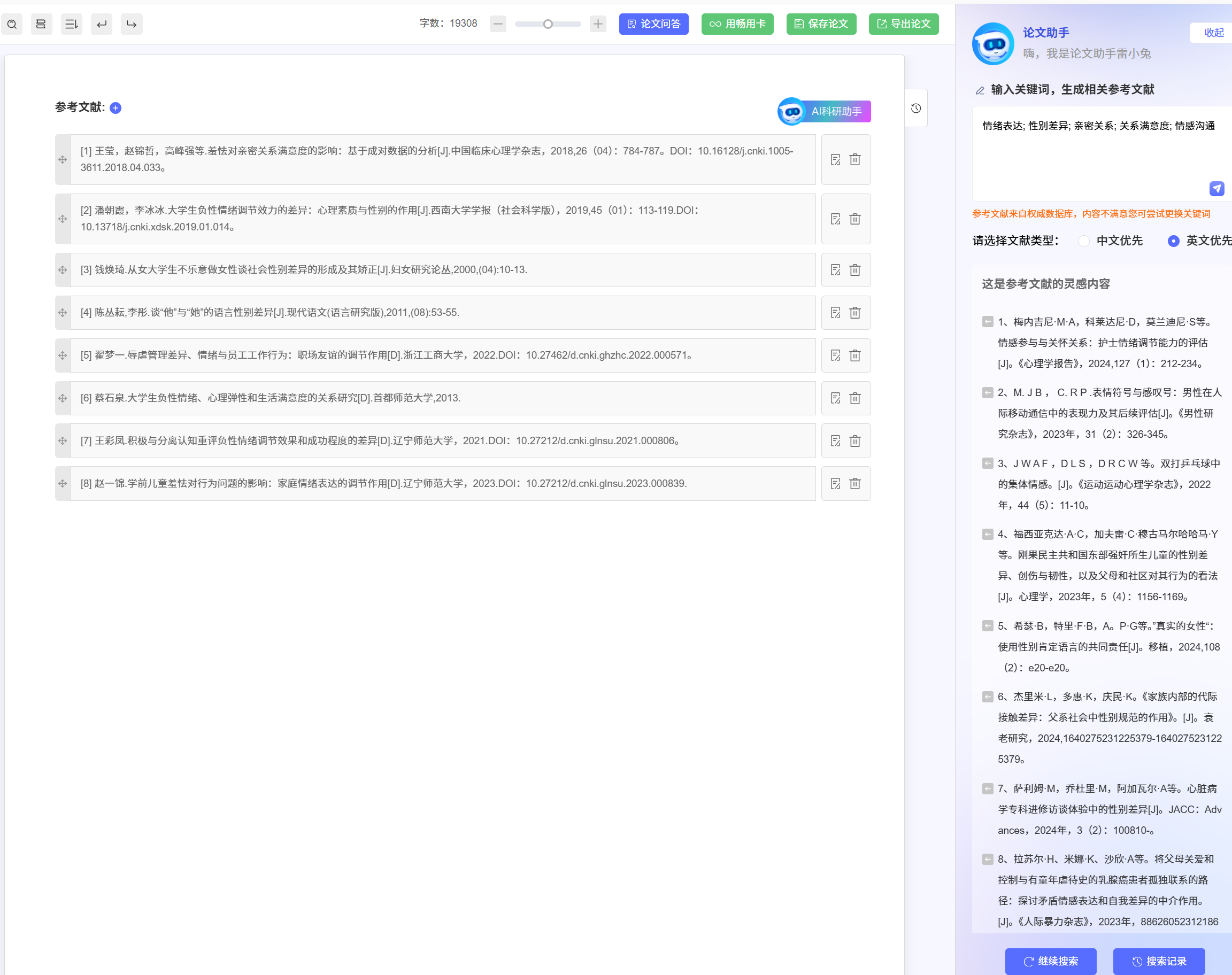Delete reference [1] with trash icon
Viewport: 1232px width, 975px height.
[x=854, y=160]
